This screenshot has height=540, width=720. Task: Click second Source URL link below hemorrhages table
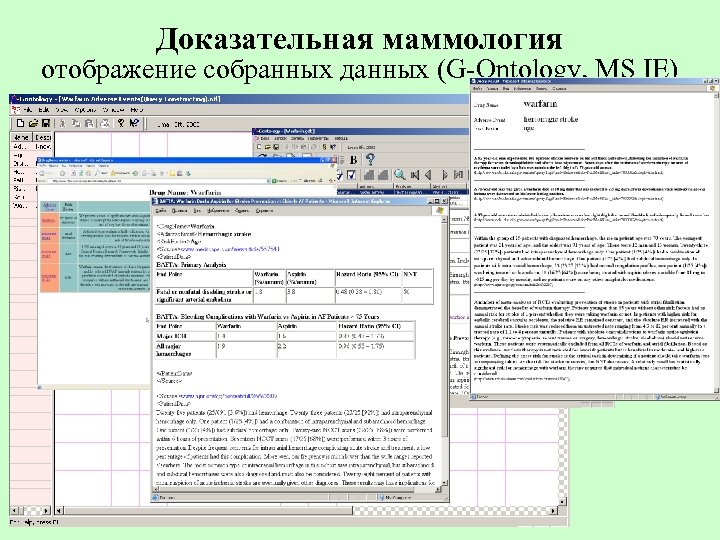[x=228, y=396]
